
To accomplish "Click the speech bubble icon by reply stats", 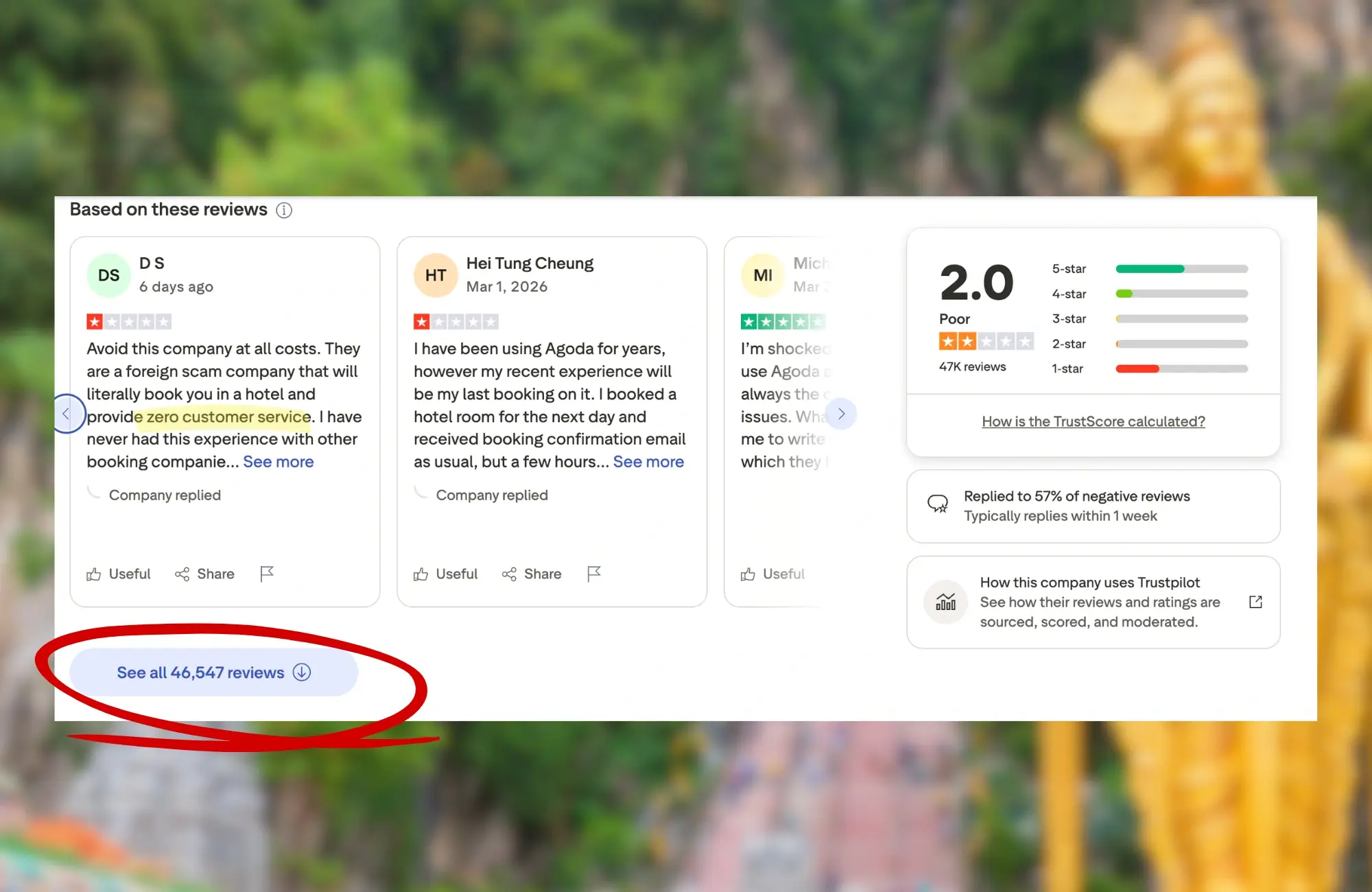I will pos(938,504).
